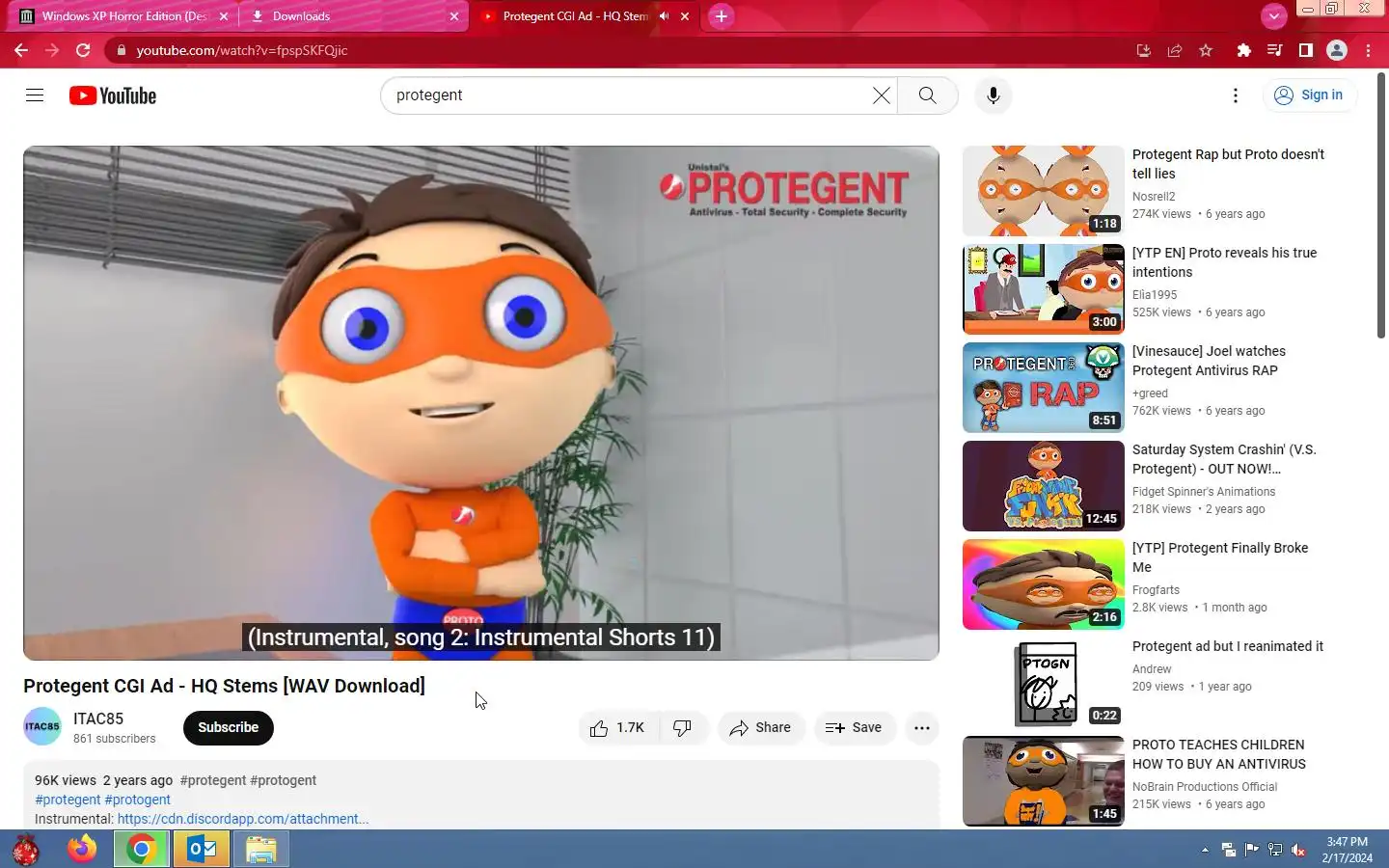Click the magnifier search button

pyautogui.click(x=927, y=95)
